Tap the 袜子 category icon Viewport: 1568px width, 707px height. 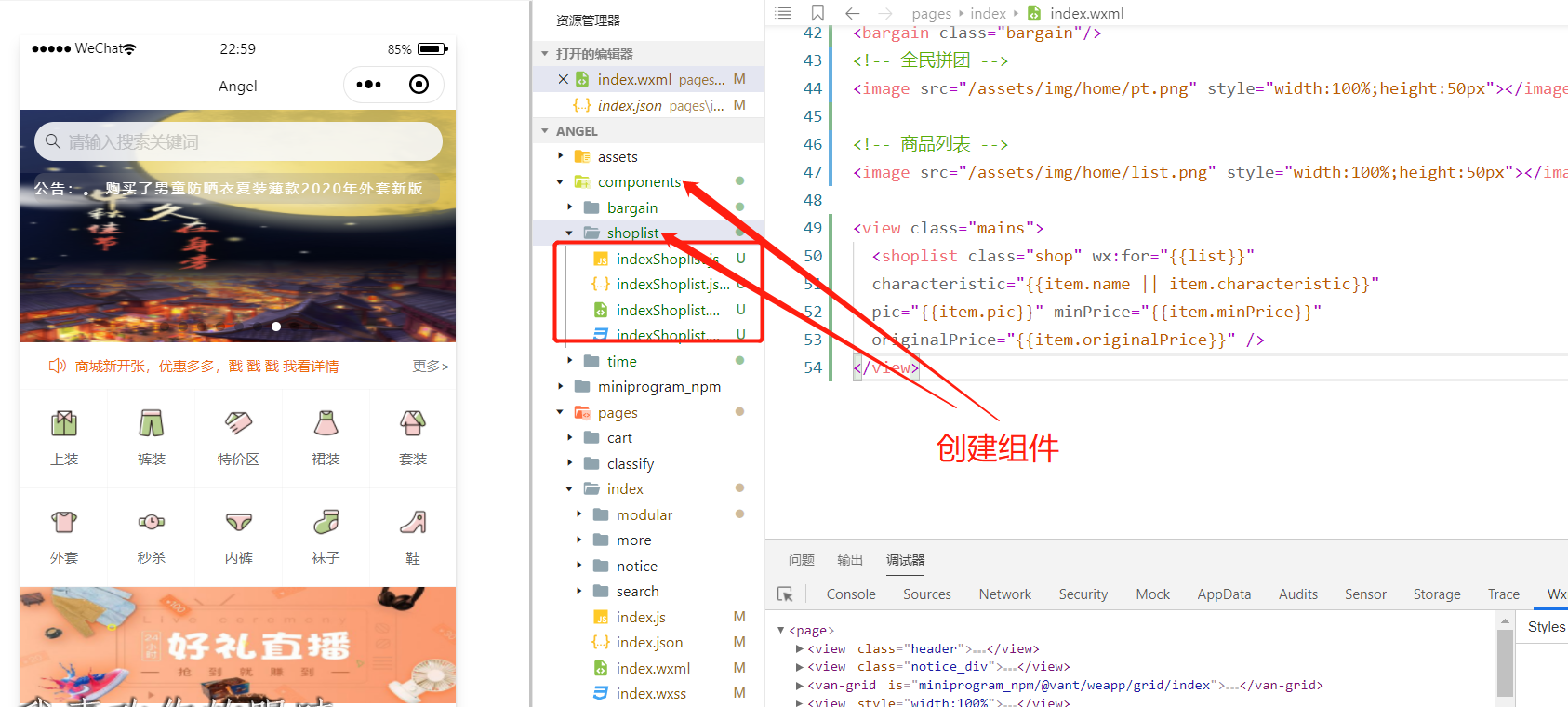[326, 522]
